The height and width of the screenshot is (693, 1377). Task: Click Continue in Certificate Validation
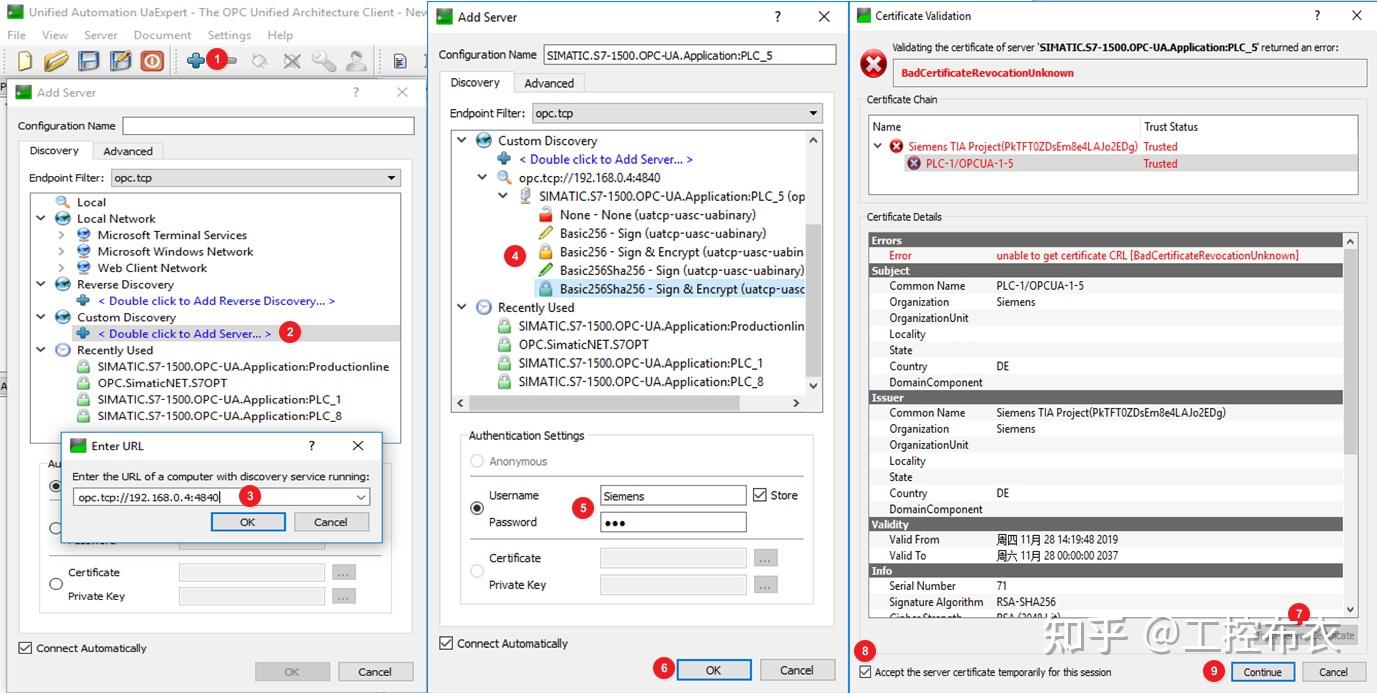point(1262,672)
